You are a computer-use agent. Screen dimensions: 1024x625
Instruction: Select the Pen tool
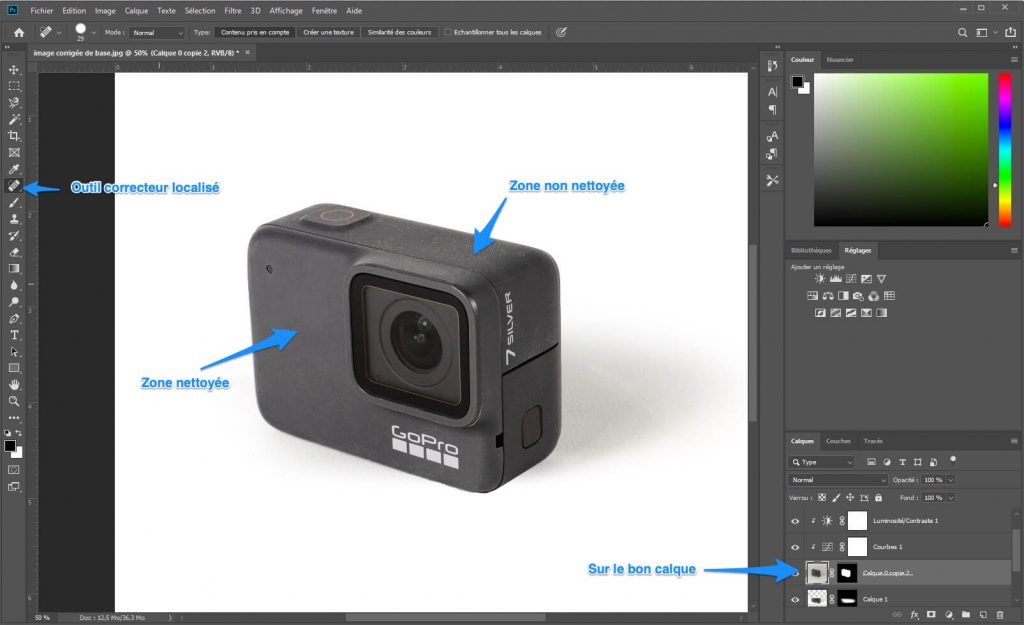14,319
